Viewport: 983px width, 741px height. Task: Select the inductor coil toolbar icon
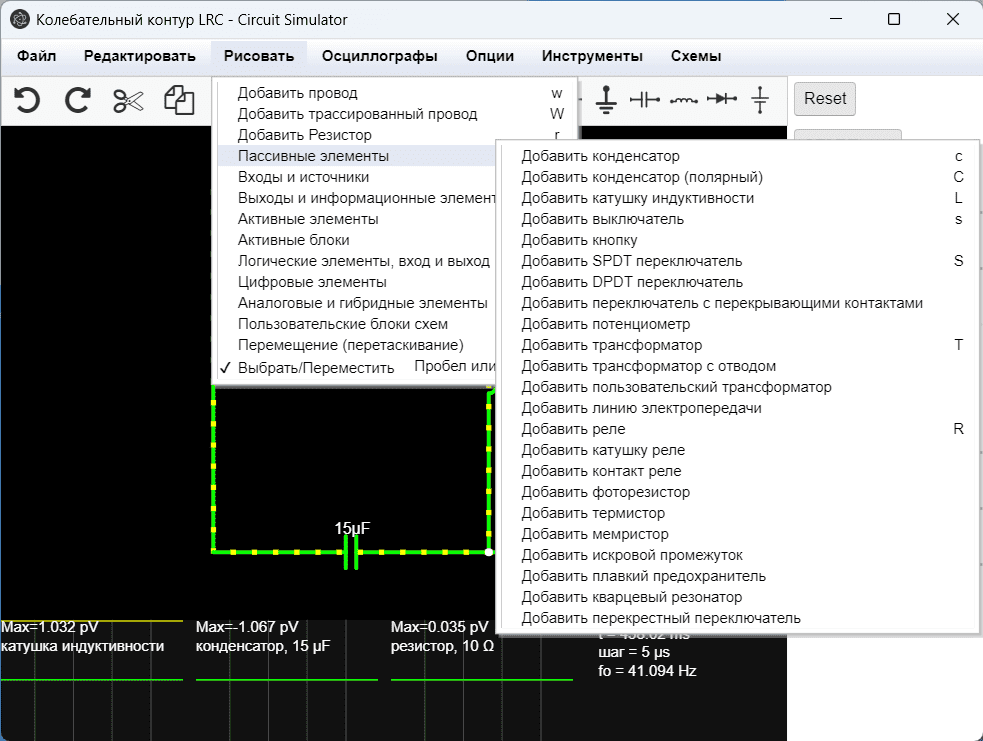[683, 100]
